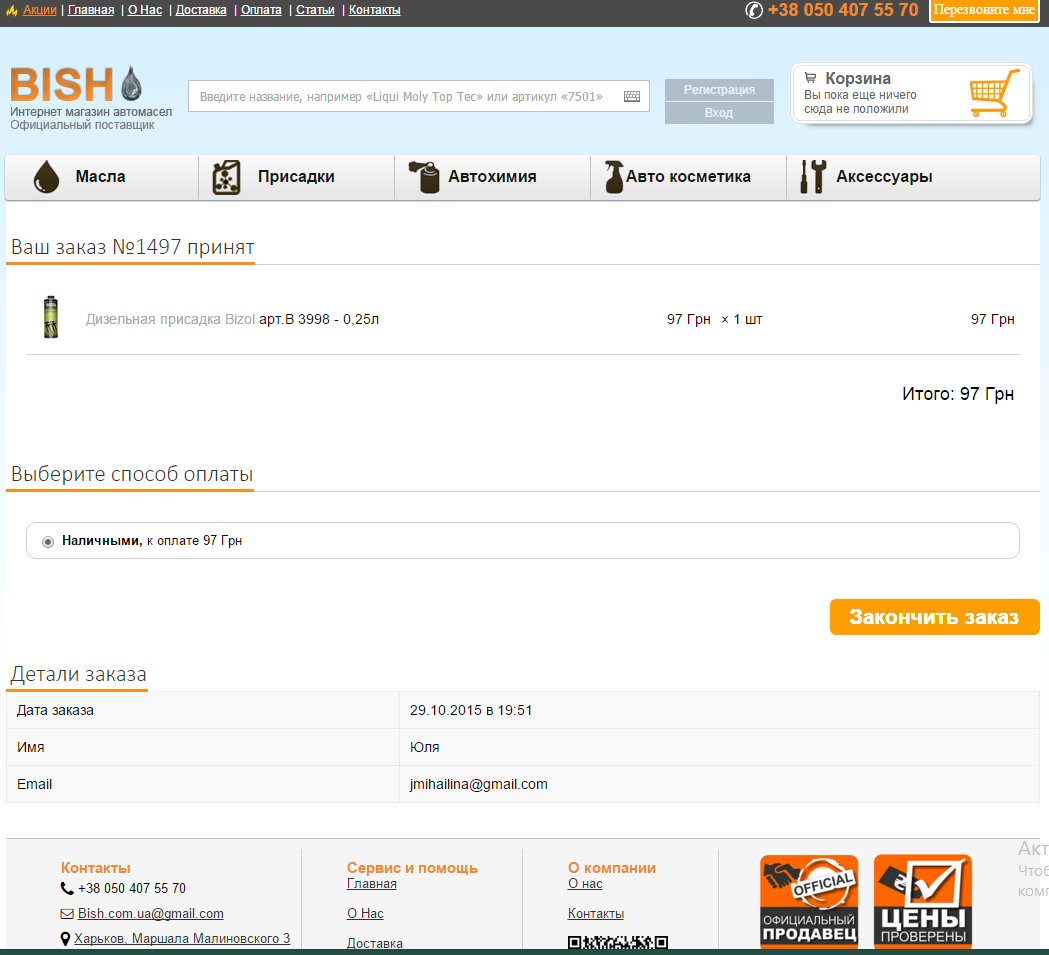Click the Цены проверены badge
The image size is (1049, 955).
[x=922, y=901]
